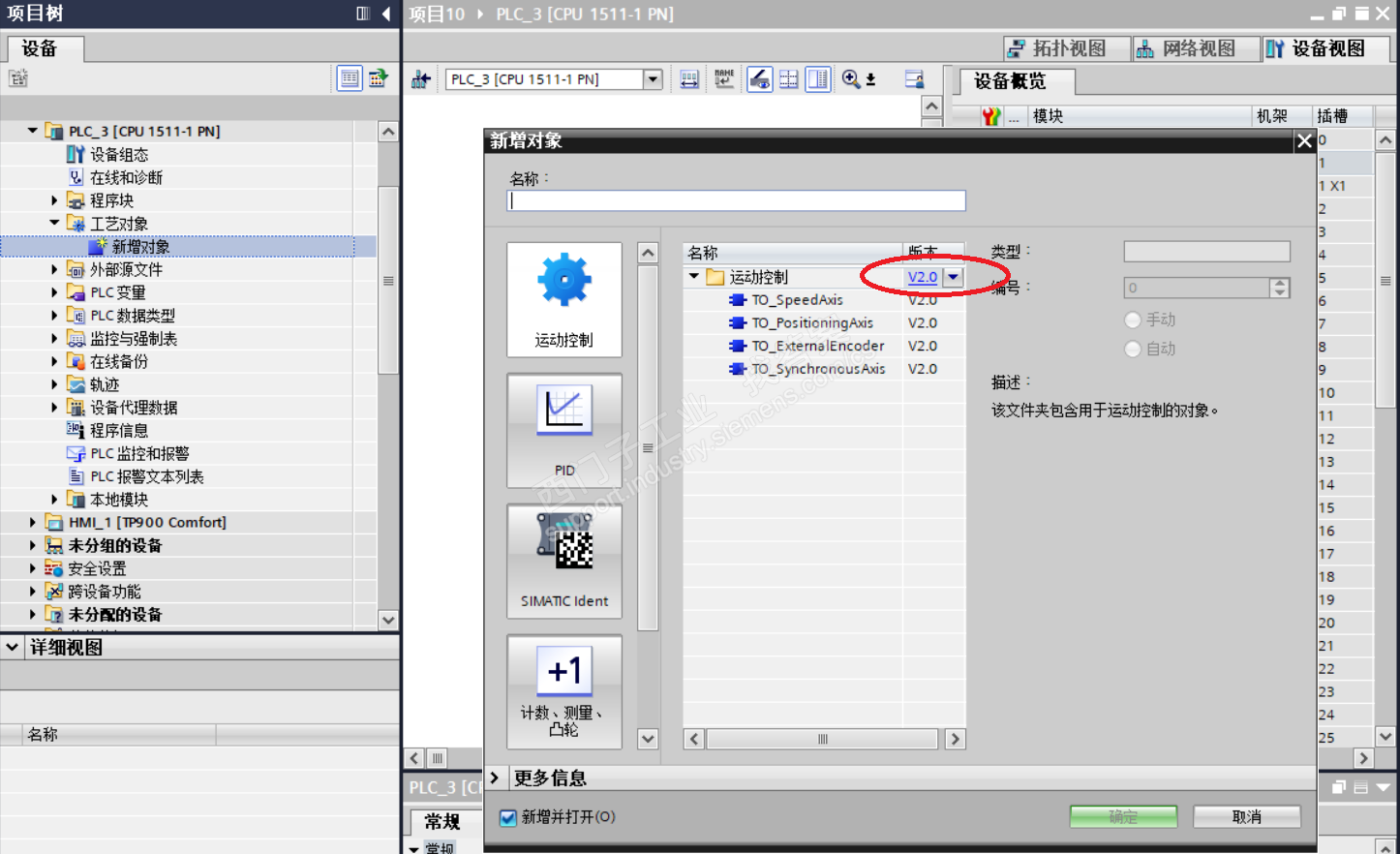
Task: Pick TO_PositioningAxis from the list
Action: pyautogui.click(x=812, y=323)
